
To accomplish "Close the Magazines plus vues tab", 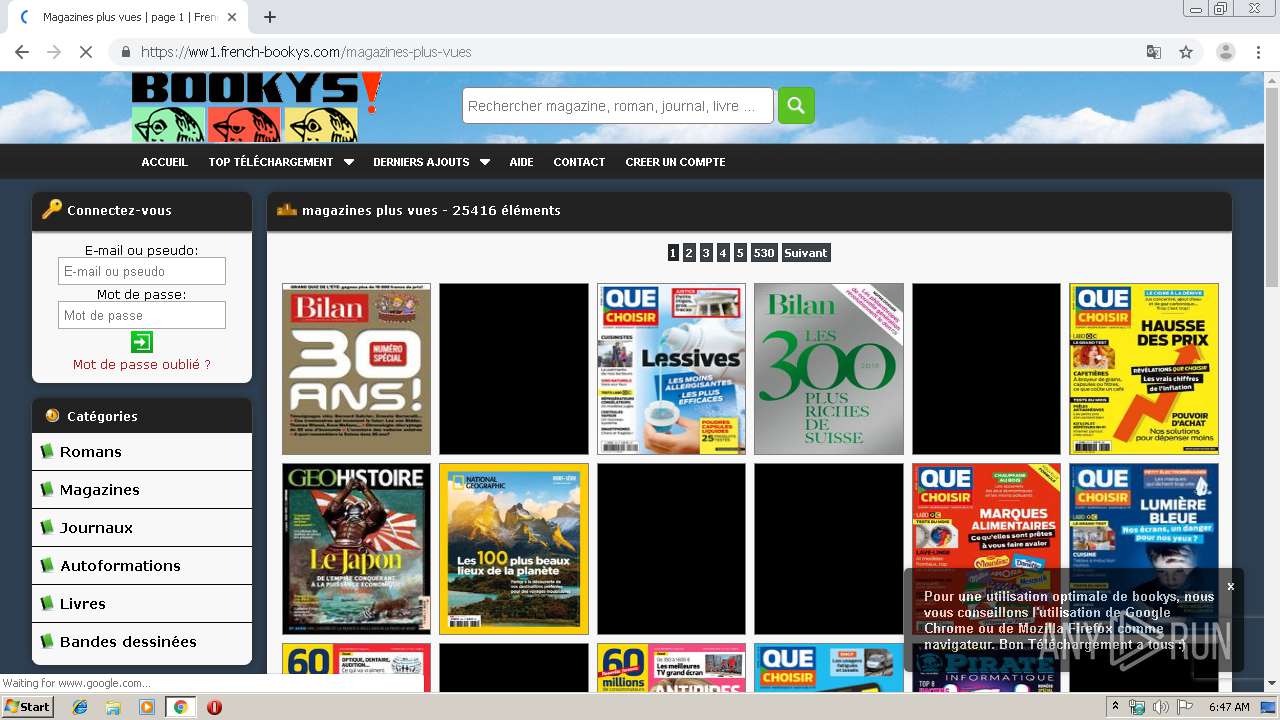I will pos(232,17).
